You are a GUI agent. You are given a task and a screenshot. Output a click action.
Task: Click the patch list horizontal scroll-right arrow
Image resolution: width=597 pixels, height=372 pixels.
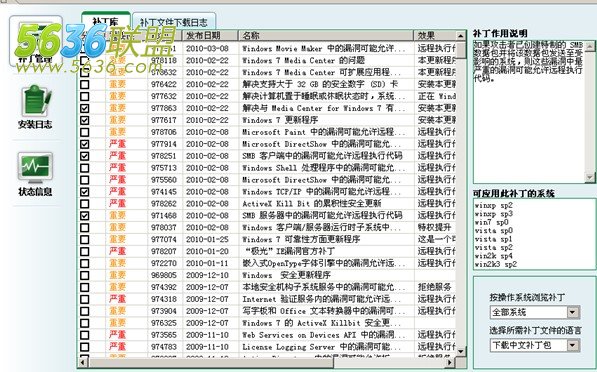coord(450,362)
